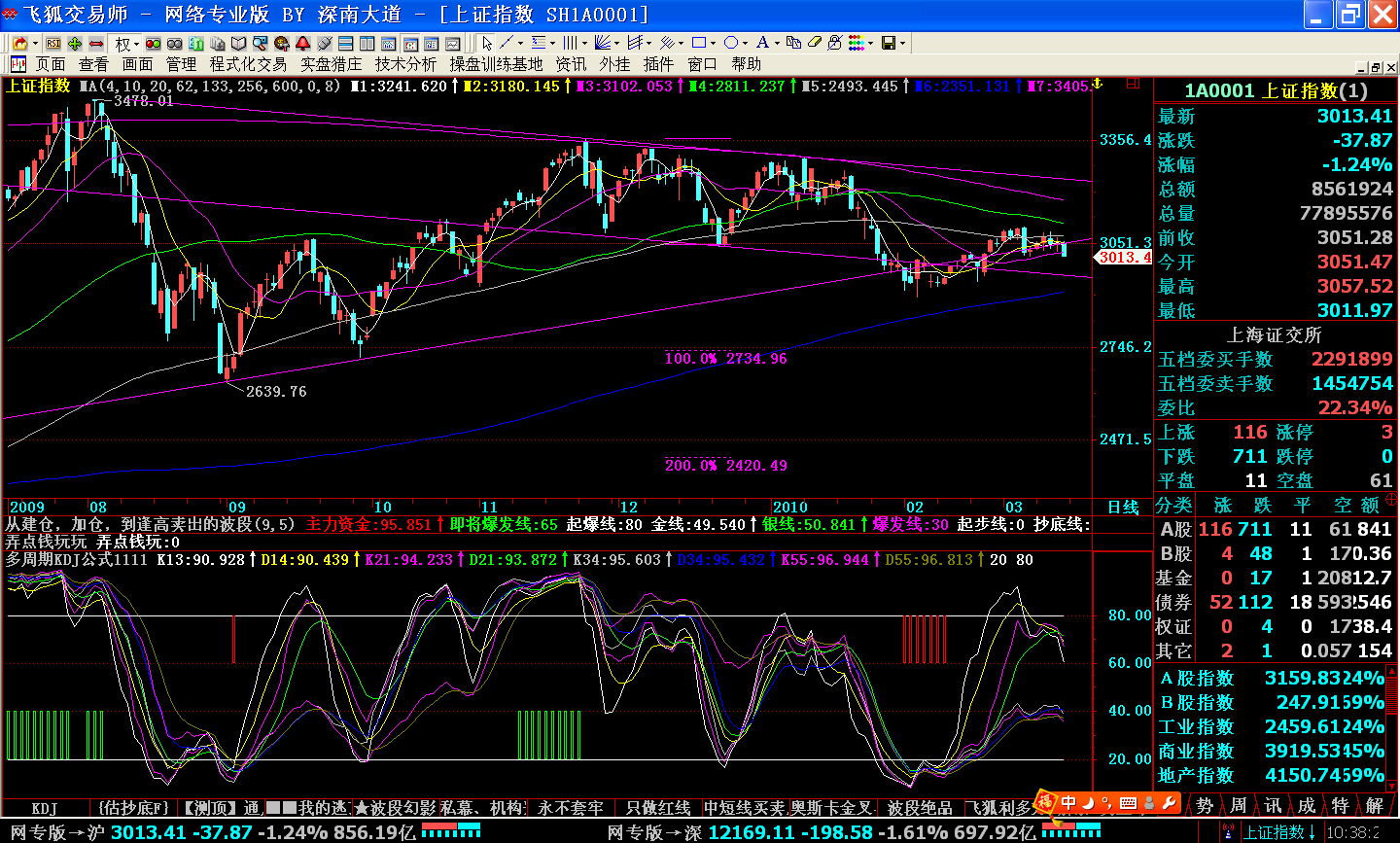Click the red horizontal double-arrow icon

96,44
